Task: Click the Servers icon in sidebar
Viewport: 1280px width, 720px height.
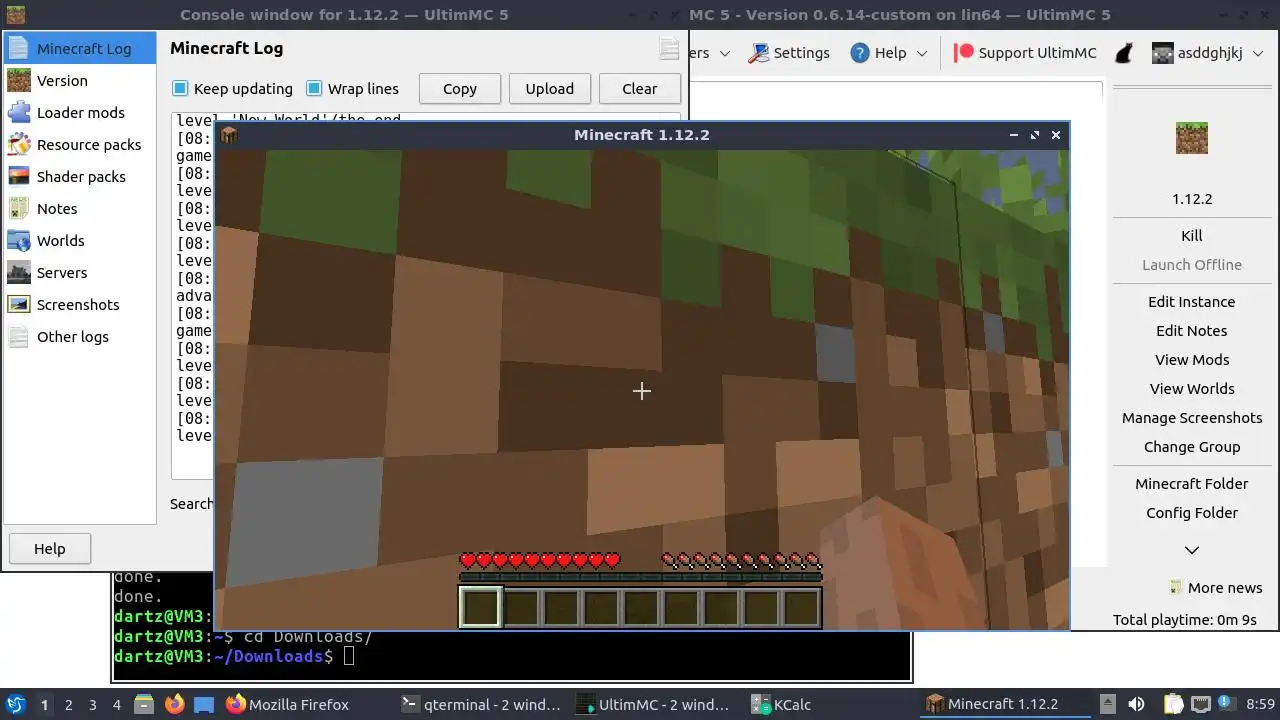Action: click(19, 273)
